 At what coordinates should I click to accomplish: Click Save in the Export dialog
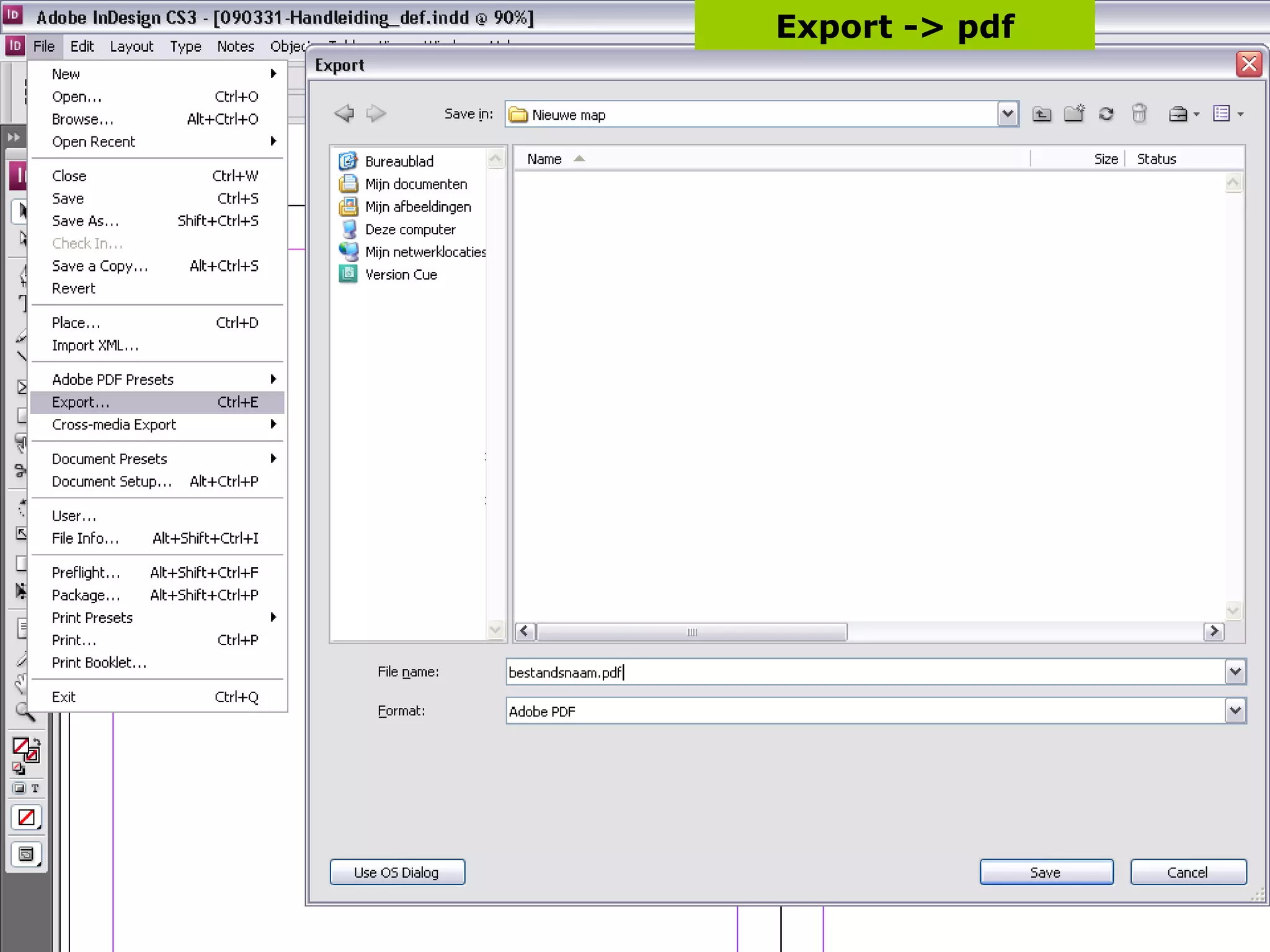click(1047, 872)
